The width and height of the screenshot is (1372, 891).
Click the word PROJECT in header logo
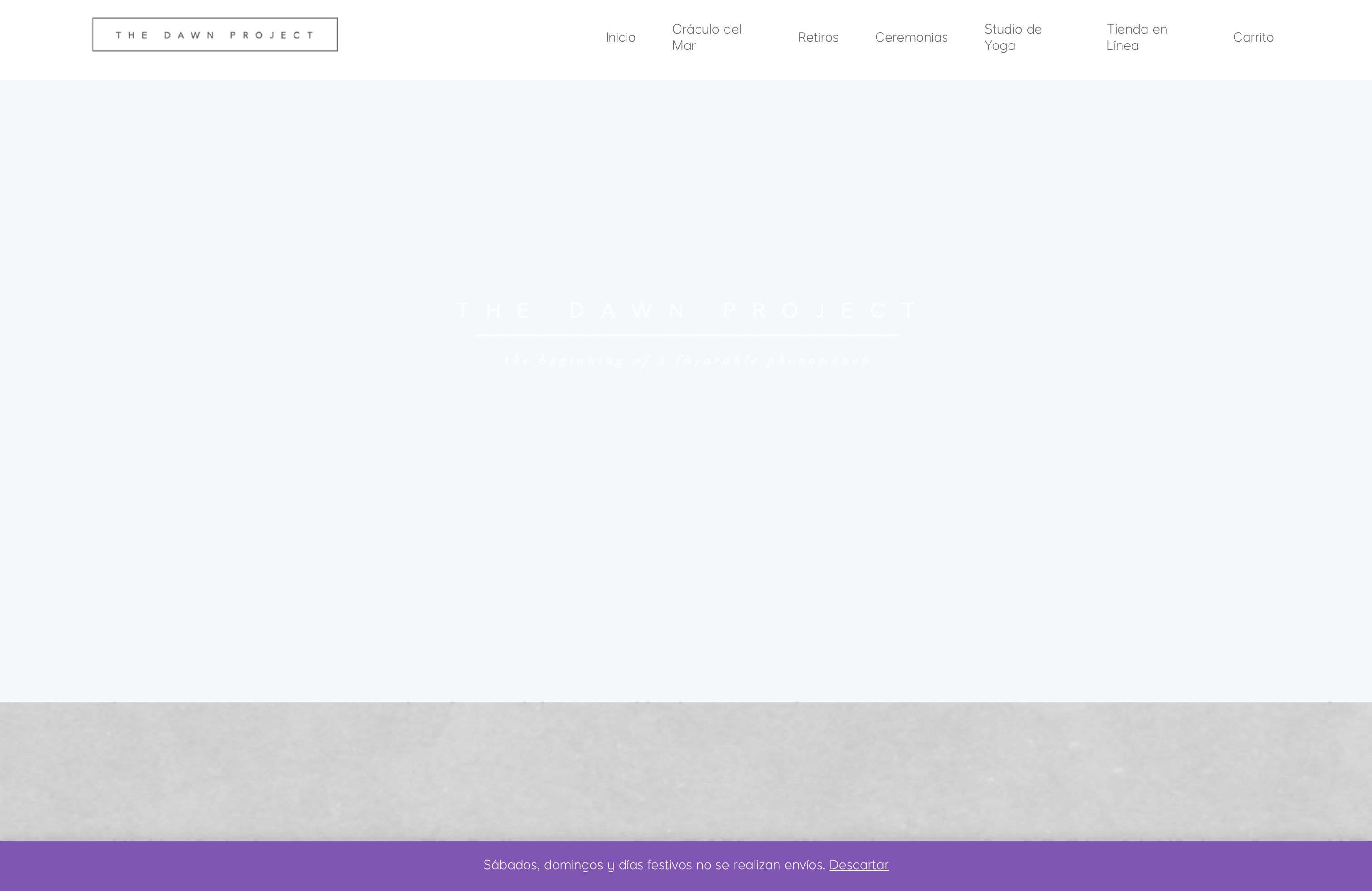pyautogui.click(x=272, y=35)
